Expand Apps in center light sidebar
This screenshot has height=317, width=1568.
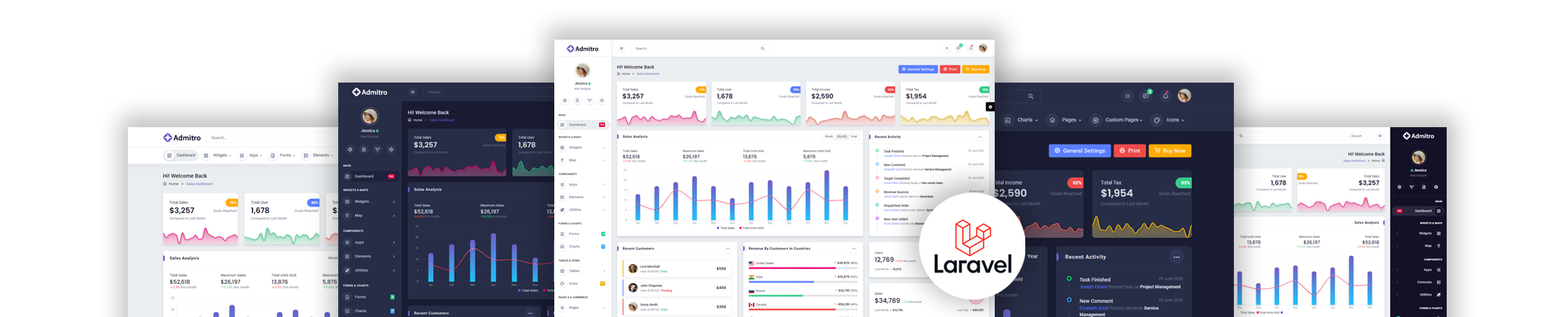click(582, 185)
